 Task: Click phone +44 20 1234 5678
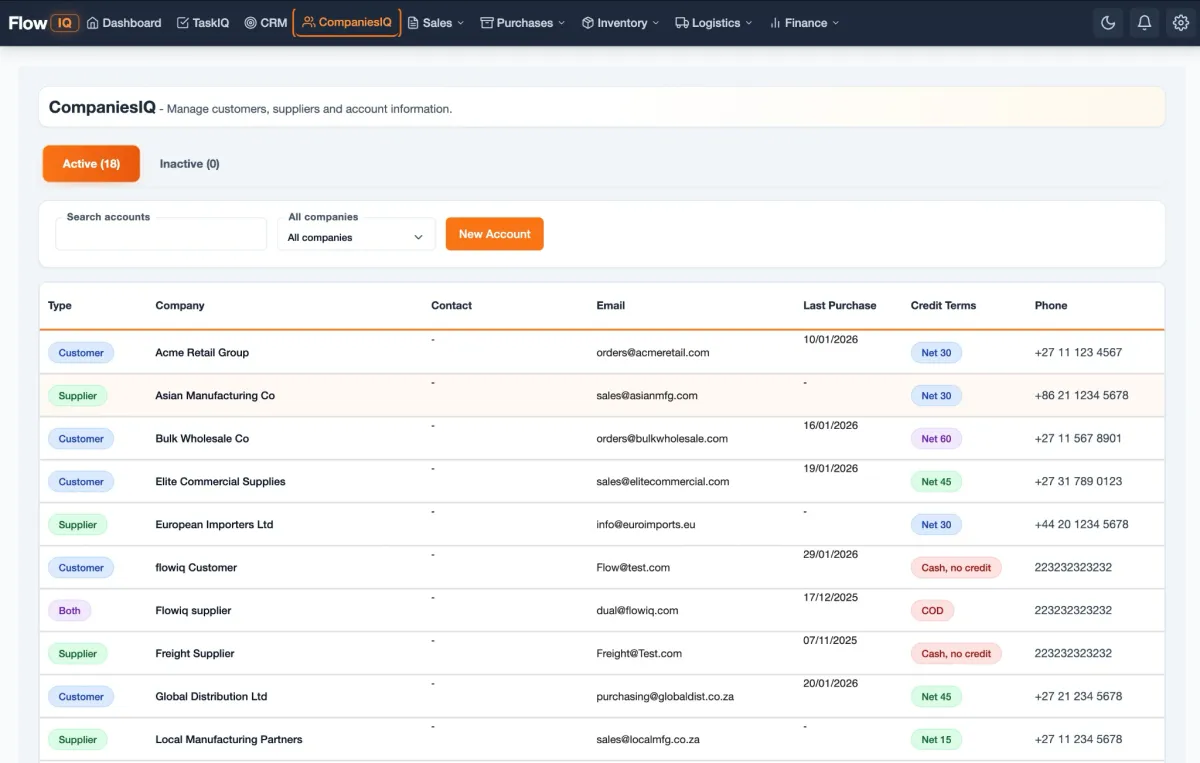[x=1081, y=525]
